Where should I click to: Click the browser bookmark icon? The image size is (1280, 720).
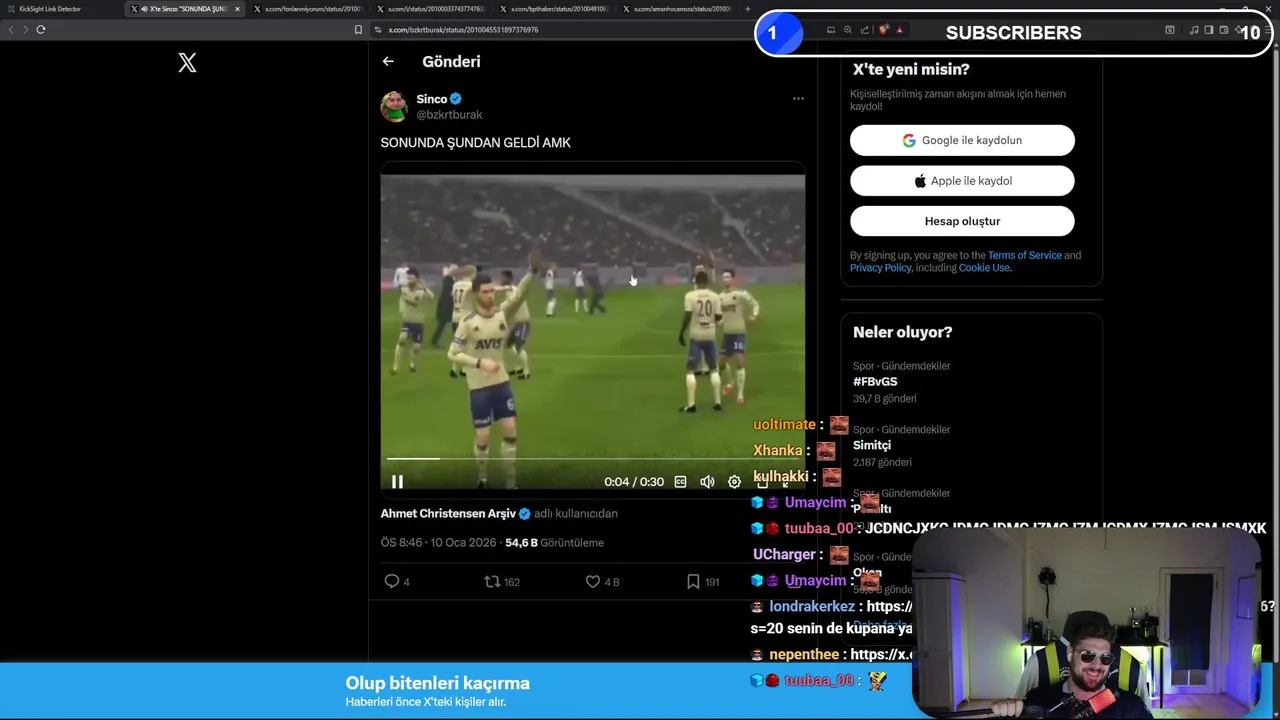(x=358, y=30)
